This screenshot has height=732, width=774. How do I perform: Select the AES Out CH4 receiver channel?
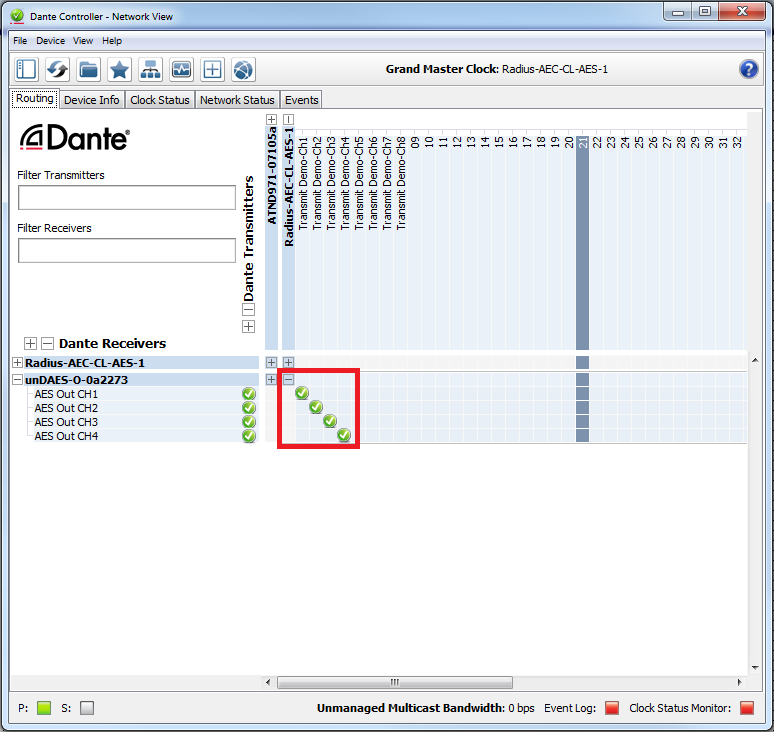pos(66,436)
